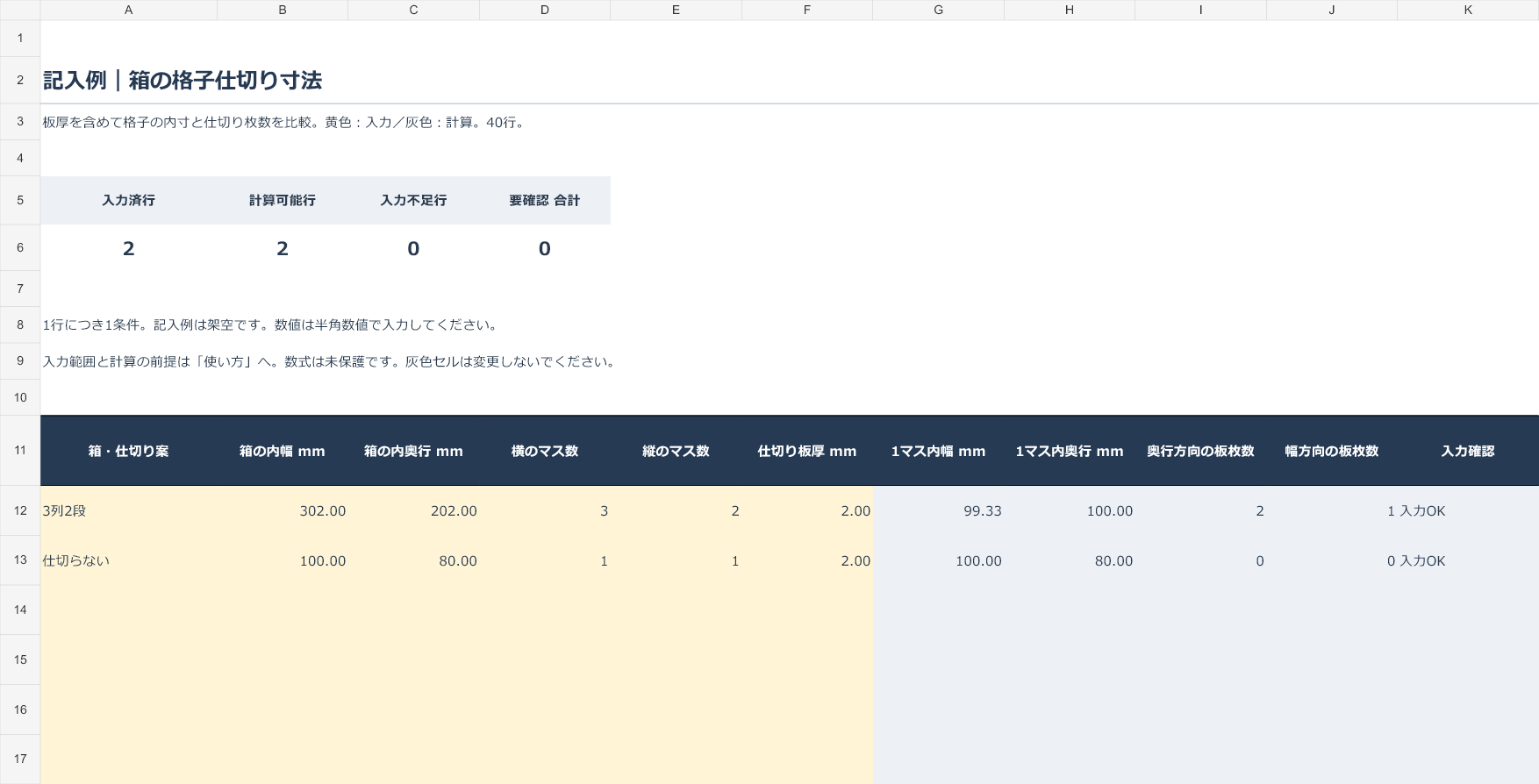
Task: Click the count 0 under 入力不足行
Action: pos(413,249)
